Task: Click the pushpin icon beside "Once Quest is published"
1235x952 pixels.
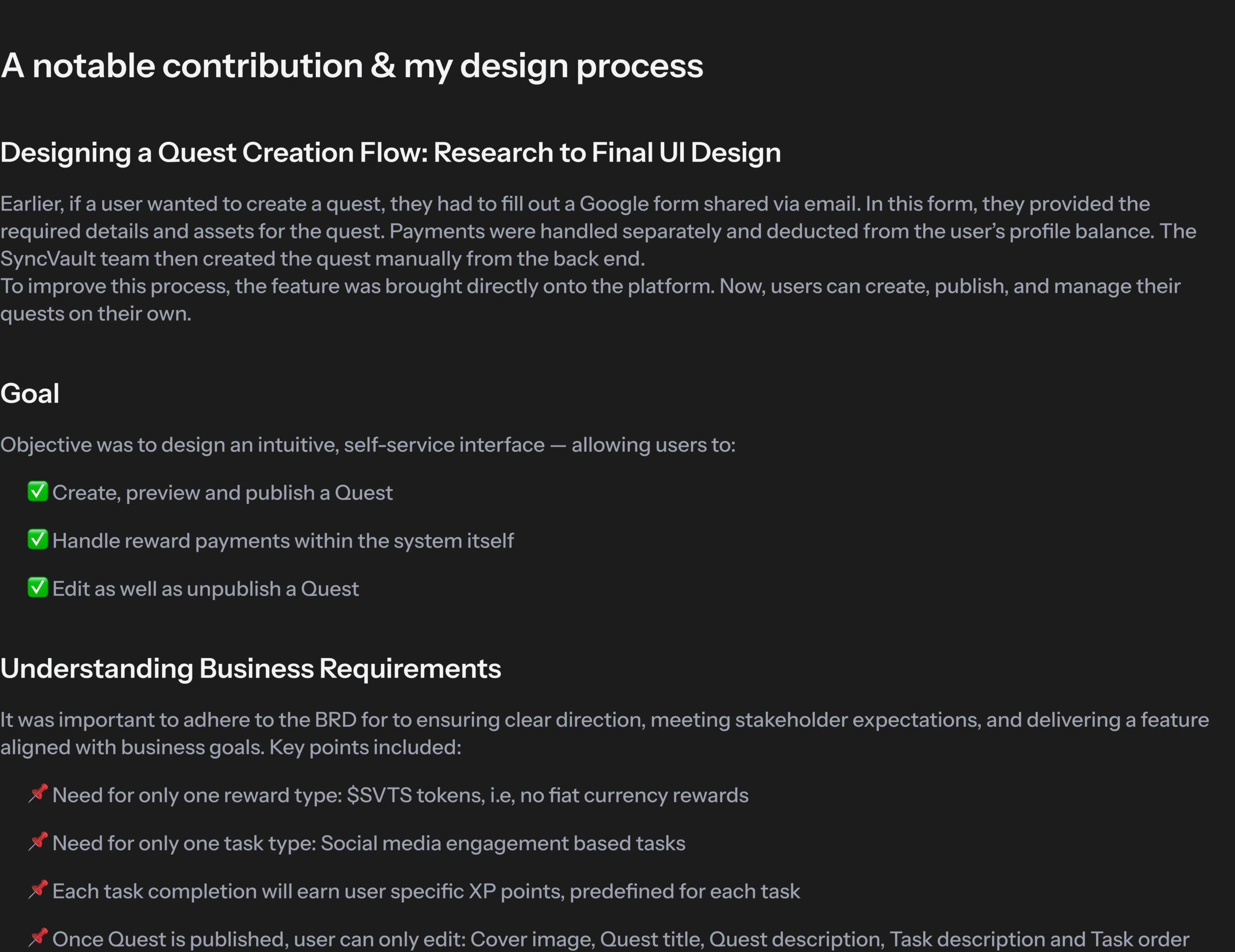Action: (38, 938)
